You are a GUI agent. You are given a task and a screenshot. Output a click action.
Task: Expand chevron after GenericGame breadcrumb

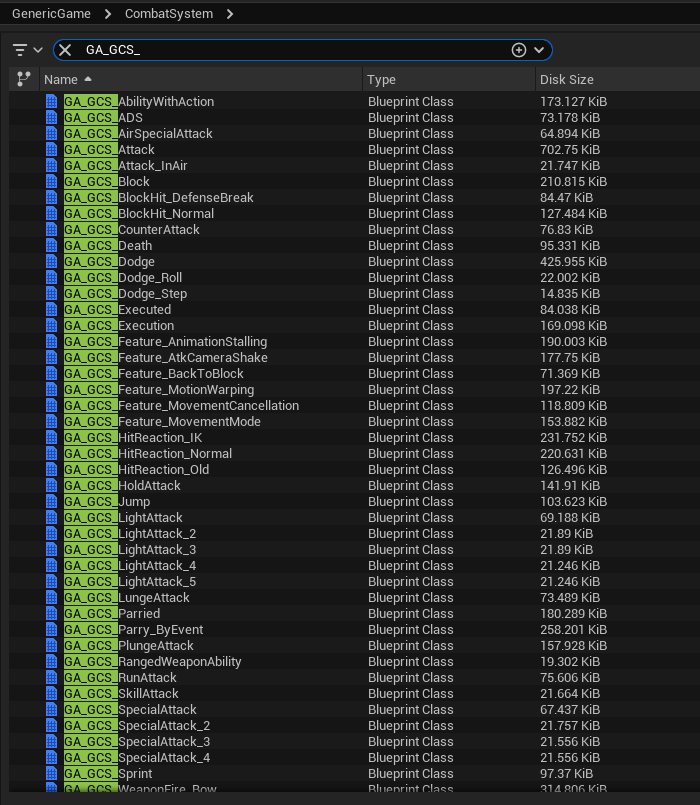click(108, 14)
